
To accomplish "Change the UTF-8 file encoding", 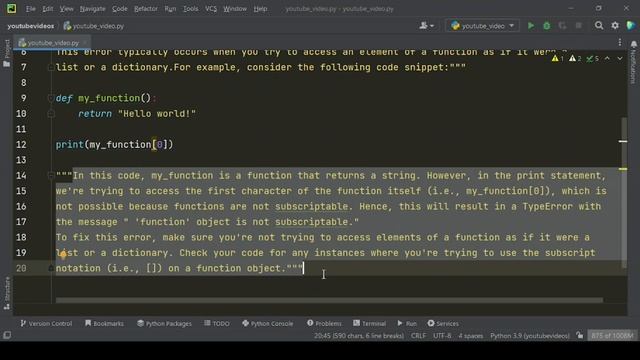I will [442, 336].
